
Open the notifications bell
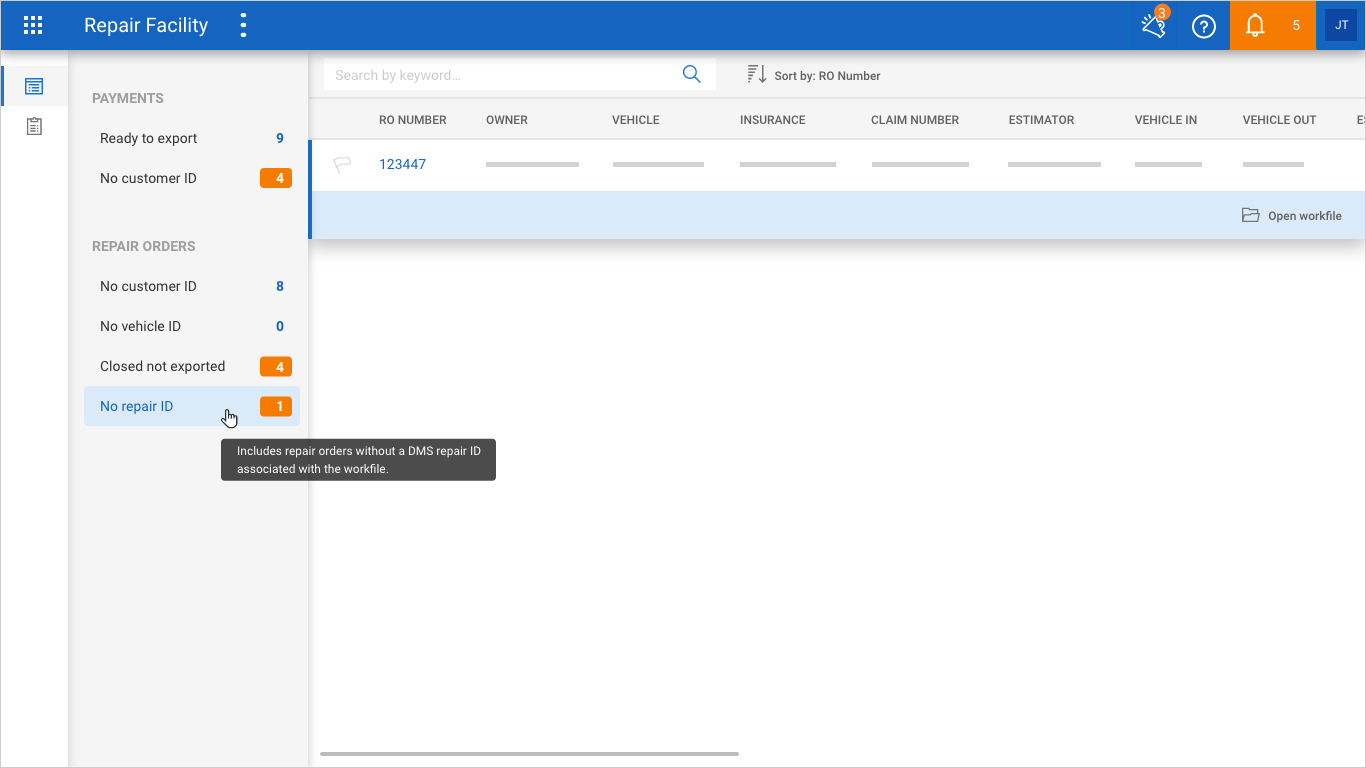(1255, 26)
